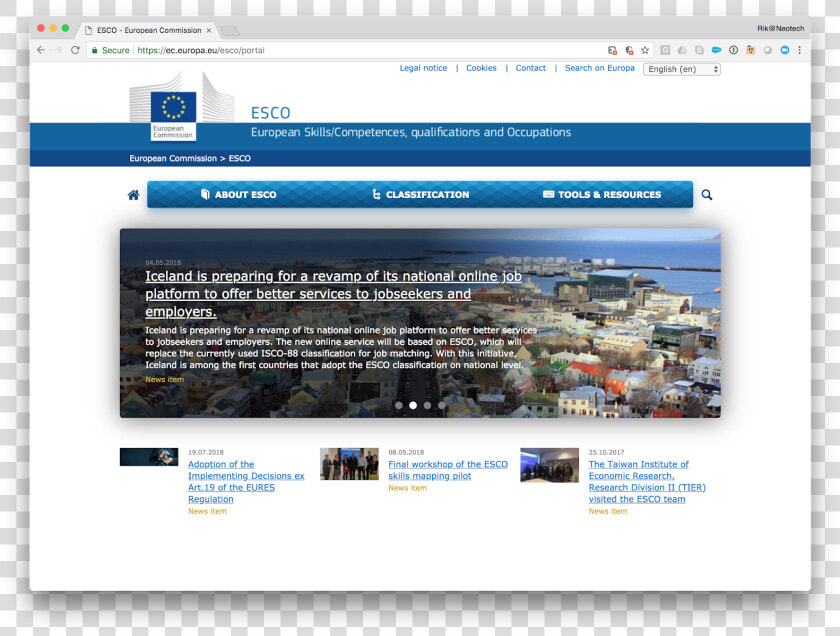The width and height of the screenshot is (840, 636).
Task: Click Search on Europa link
Action: click(599, 68)
